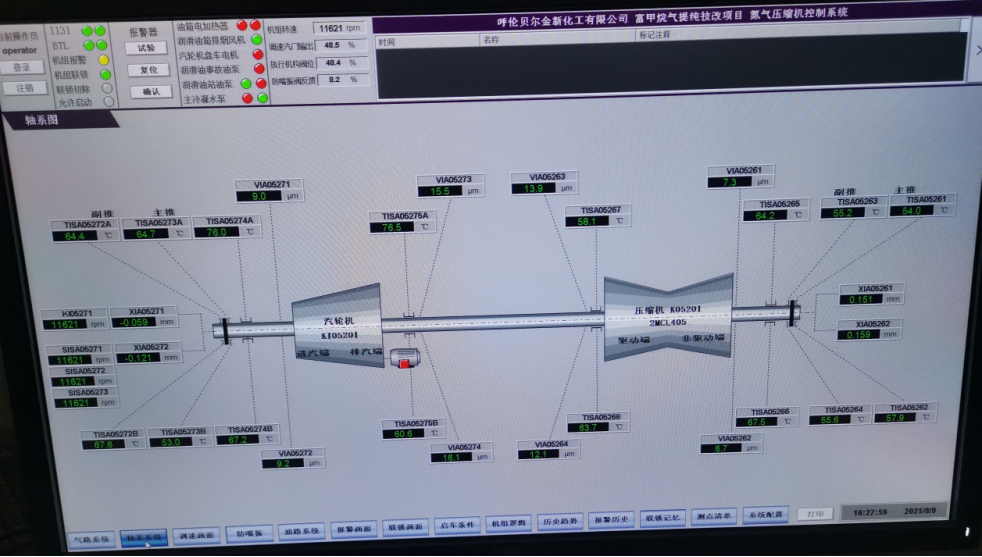Click the 打印 print button
982x557 pixels.
point(815,514)
